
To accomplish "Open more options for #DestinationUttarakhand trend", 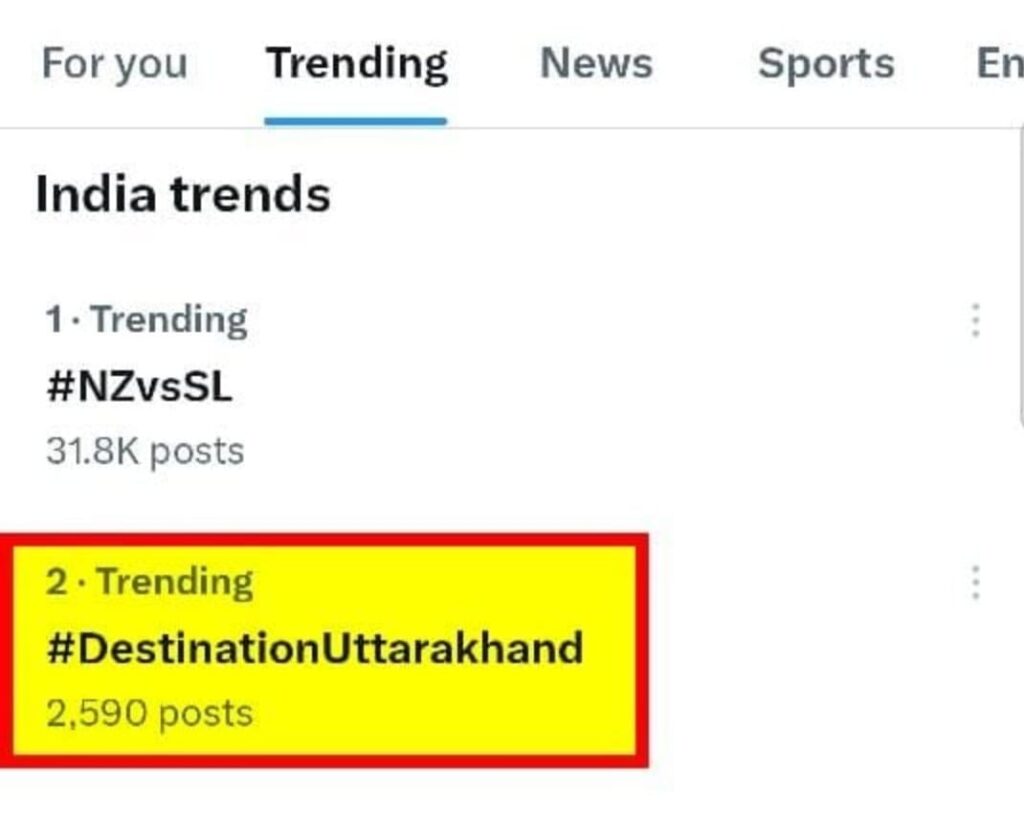I will tap(975, 582).
